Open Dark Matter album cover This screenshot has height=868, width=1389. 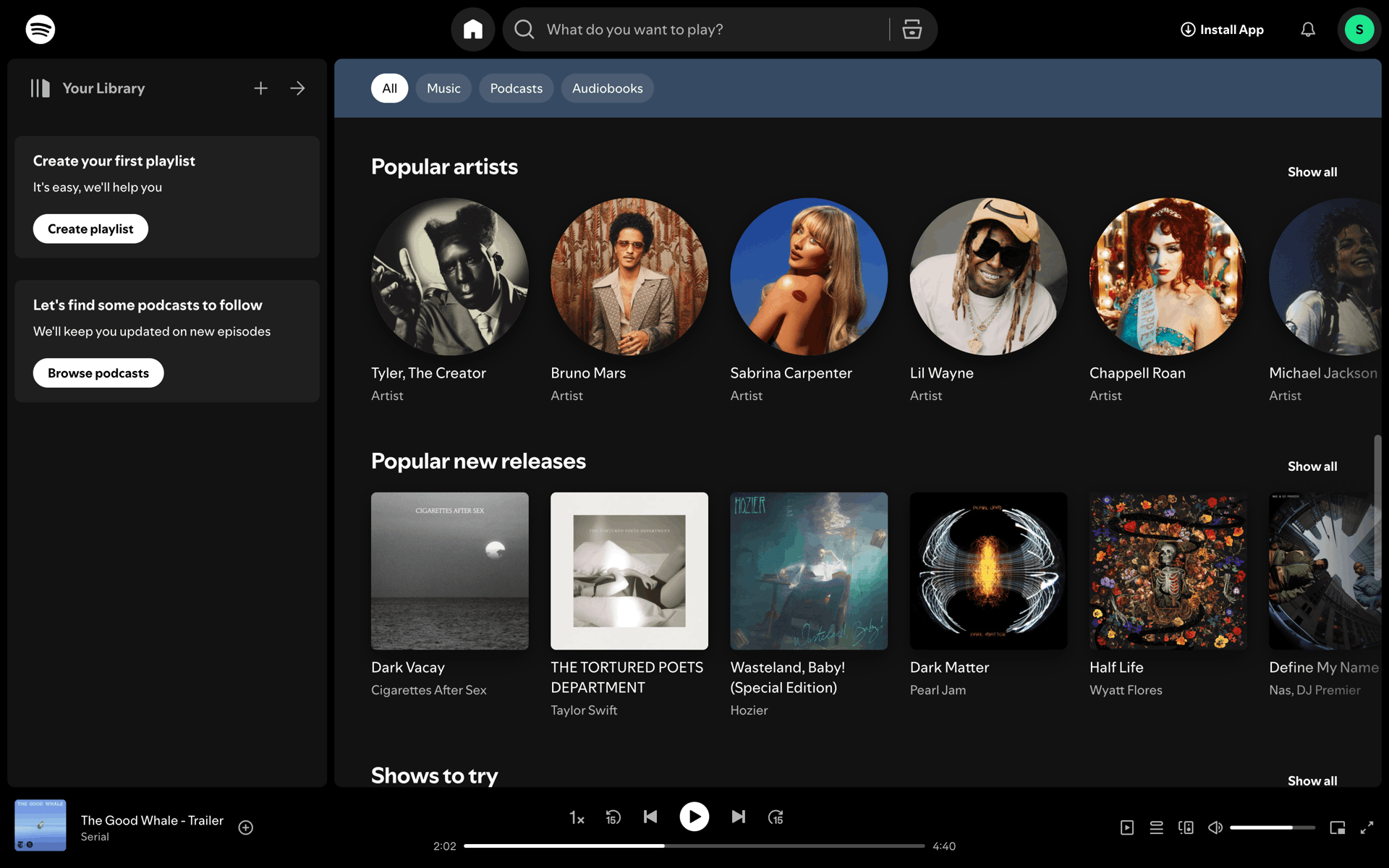coord(988,571)
